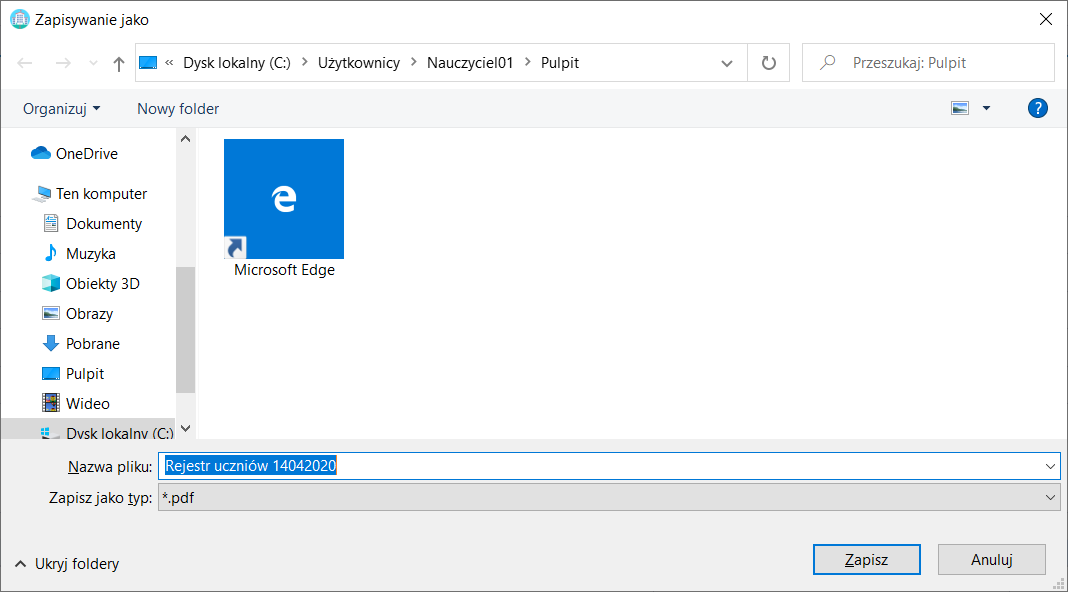
Task: Click the Dokumenty document icon
Action: [x=51, y=223]
